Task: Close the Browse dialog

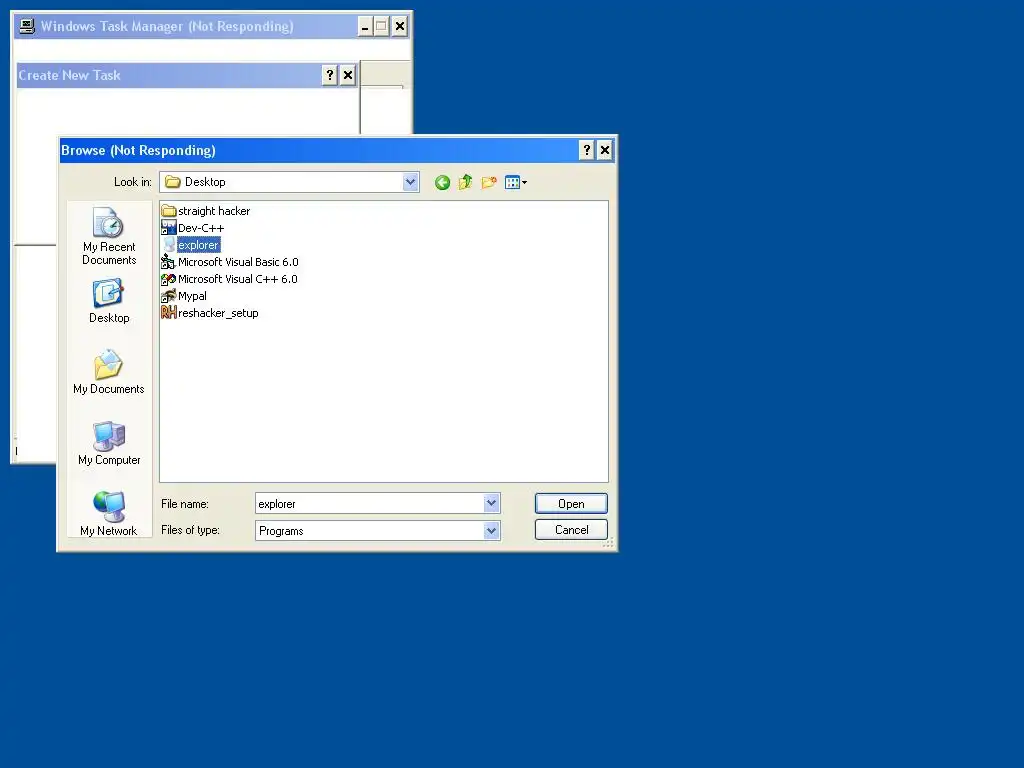Action: (605, 150)
